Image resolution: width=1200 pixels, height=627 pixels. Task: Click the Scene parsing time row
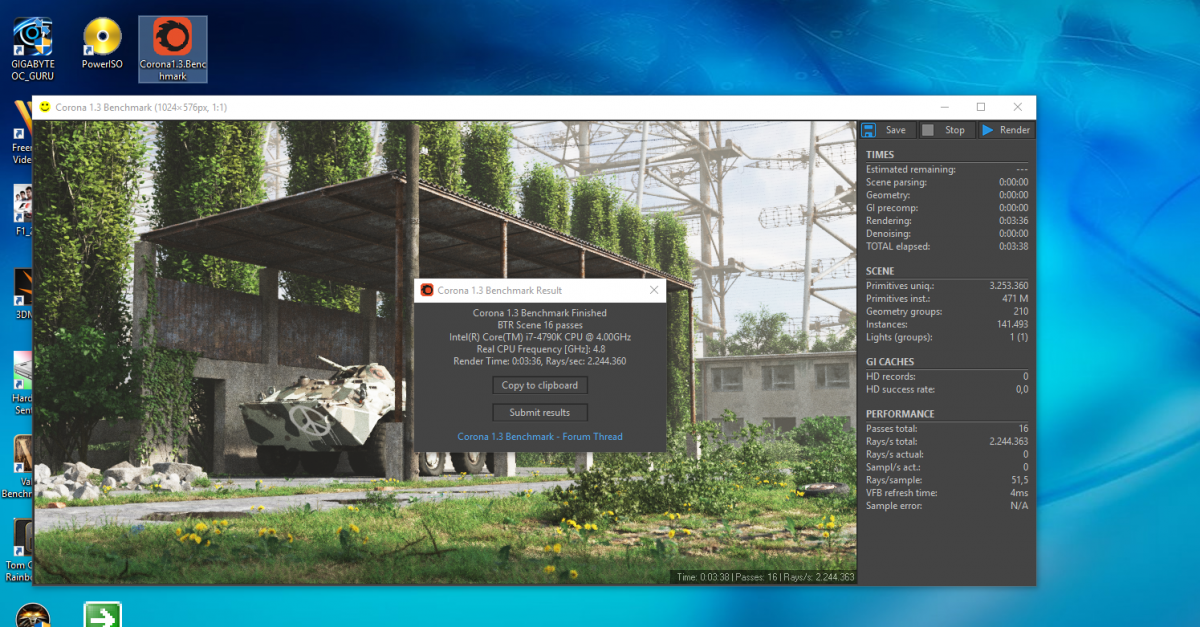pos(946,182)
